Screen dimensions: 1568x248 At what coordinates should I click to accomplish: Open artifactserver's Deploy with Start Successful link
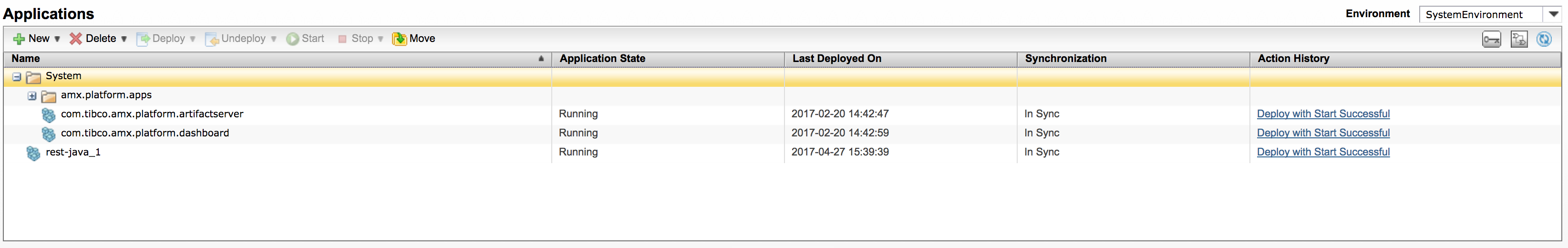pos(1323,114)
